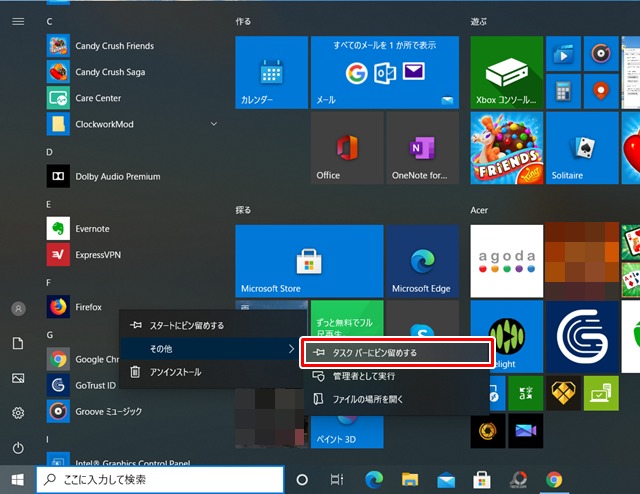This screenshot has height=494, width=640.
Task: Open Settings gear in Start sidebar
Action: [18, 413]
